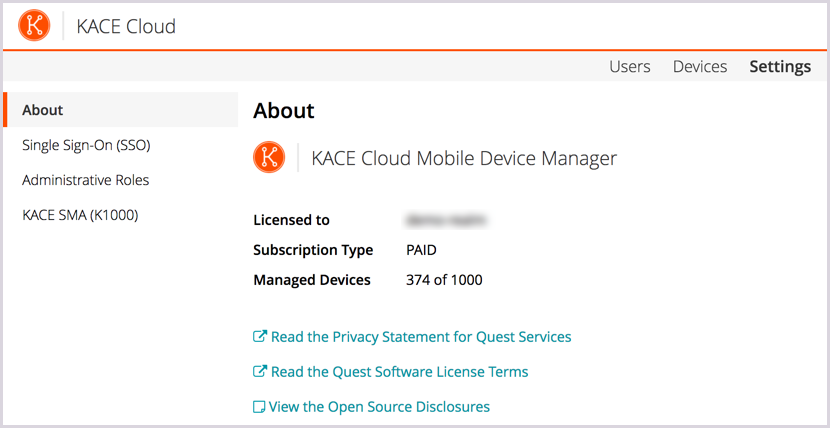Open the Quest Software License Terms link
830x428 pixels.
click(399, 372)
